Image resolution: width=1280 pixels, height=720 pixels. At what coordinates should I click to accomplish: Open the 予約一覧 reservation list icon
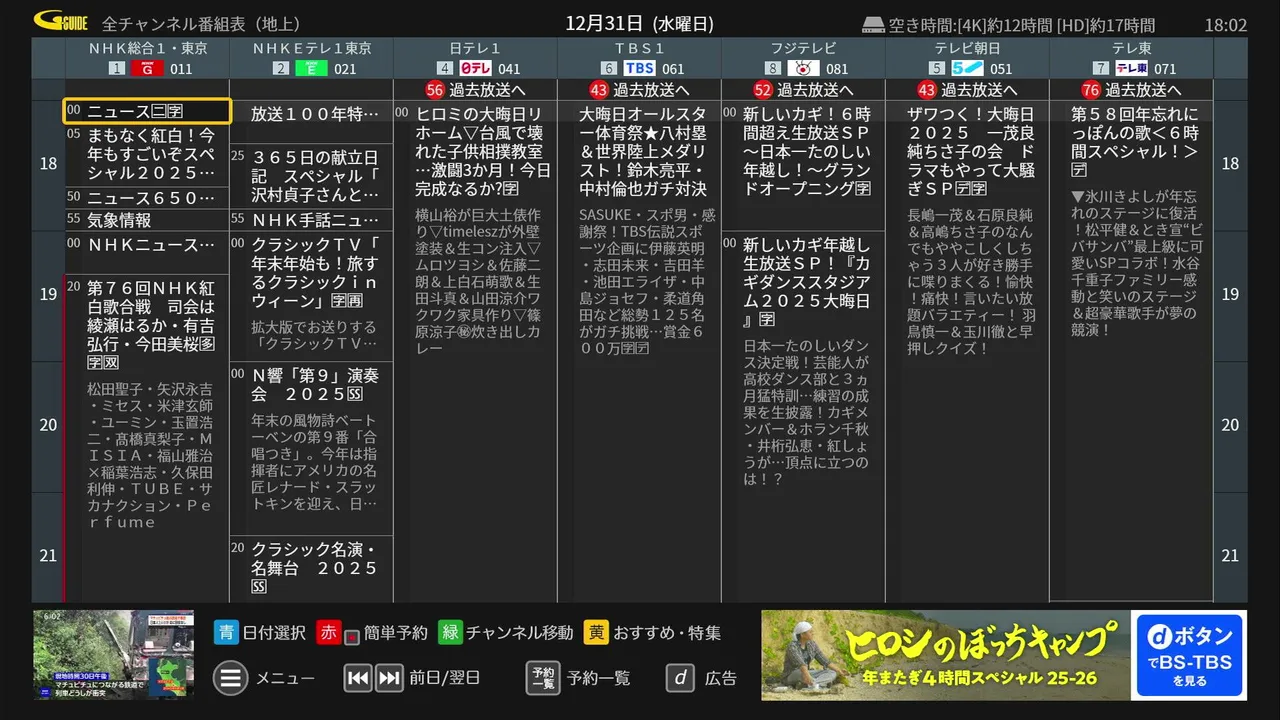pyautogui.click(x=542, y=678)
